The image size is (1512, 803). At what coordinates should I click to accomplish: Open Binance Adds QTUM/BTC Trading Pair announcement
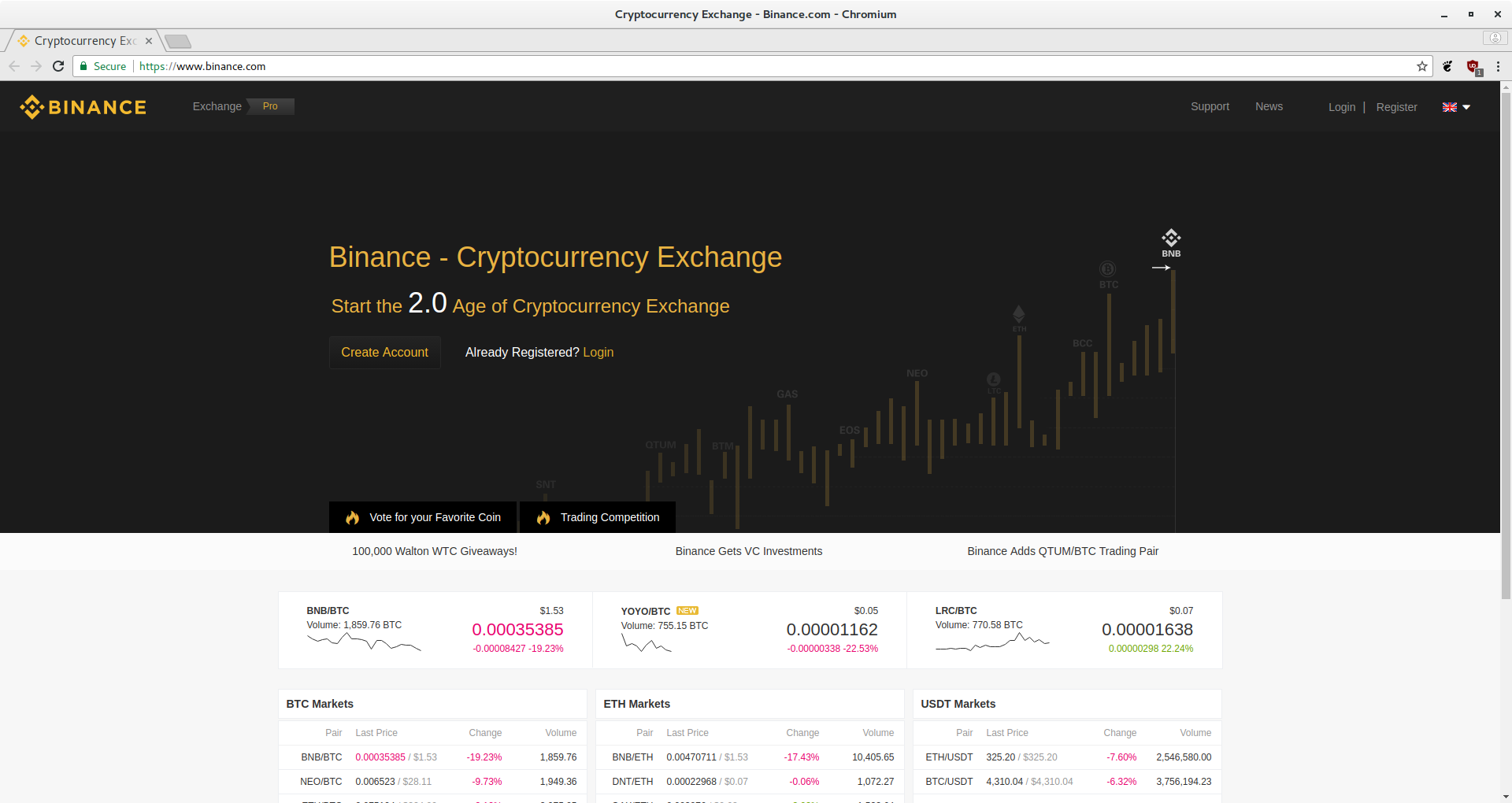click(x=1062, y=551)
